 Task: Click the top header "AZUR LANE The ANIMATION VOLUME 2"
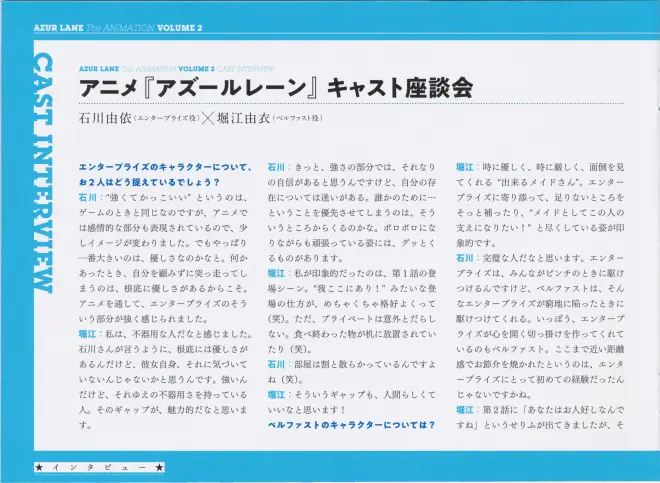point(118,28)
